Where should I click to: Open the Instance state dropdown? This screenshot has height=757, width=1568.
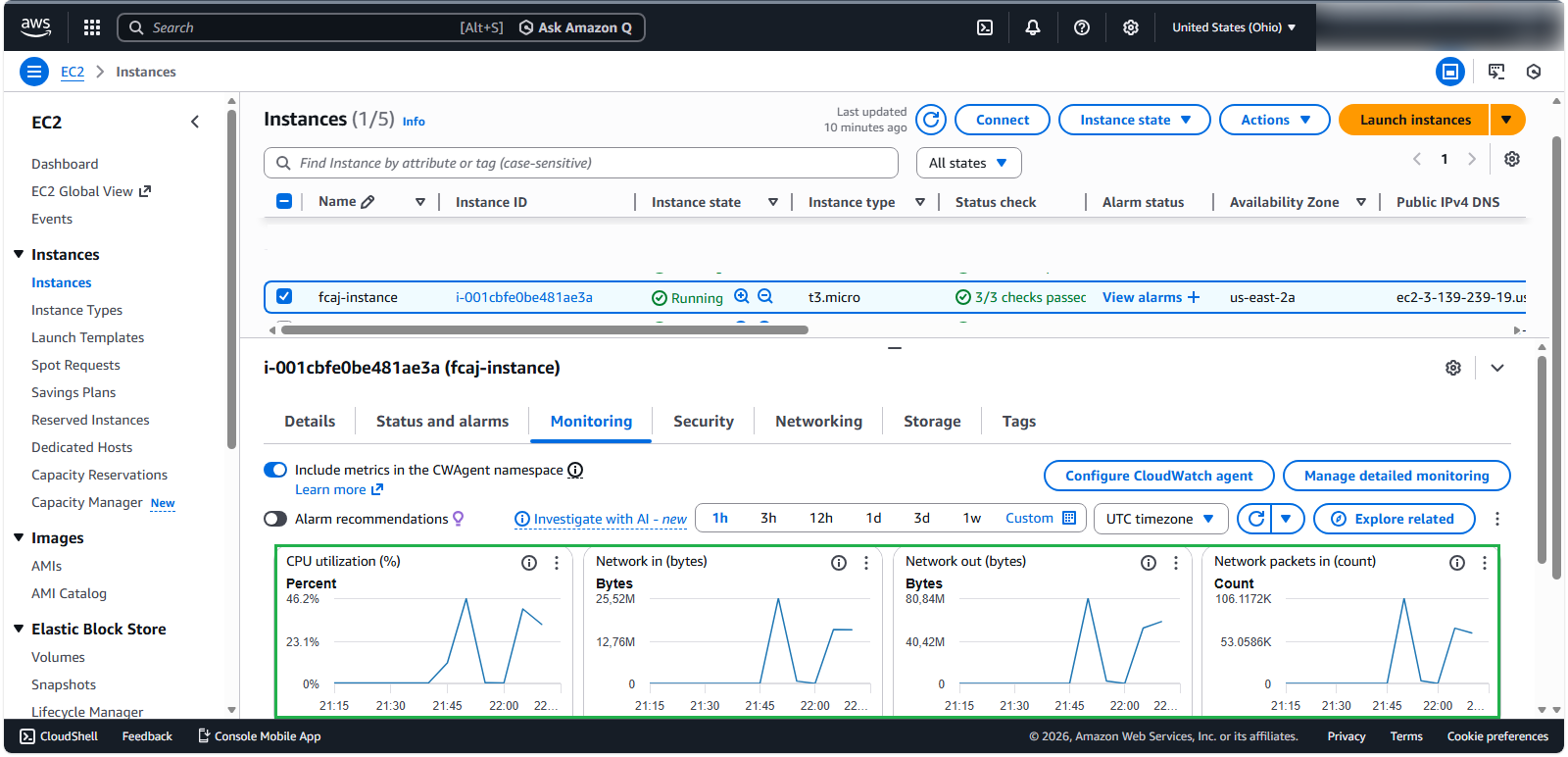click(x=1135, y=120)
